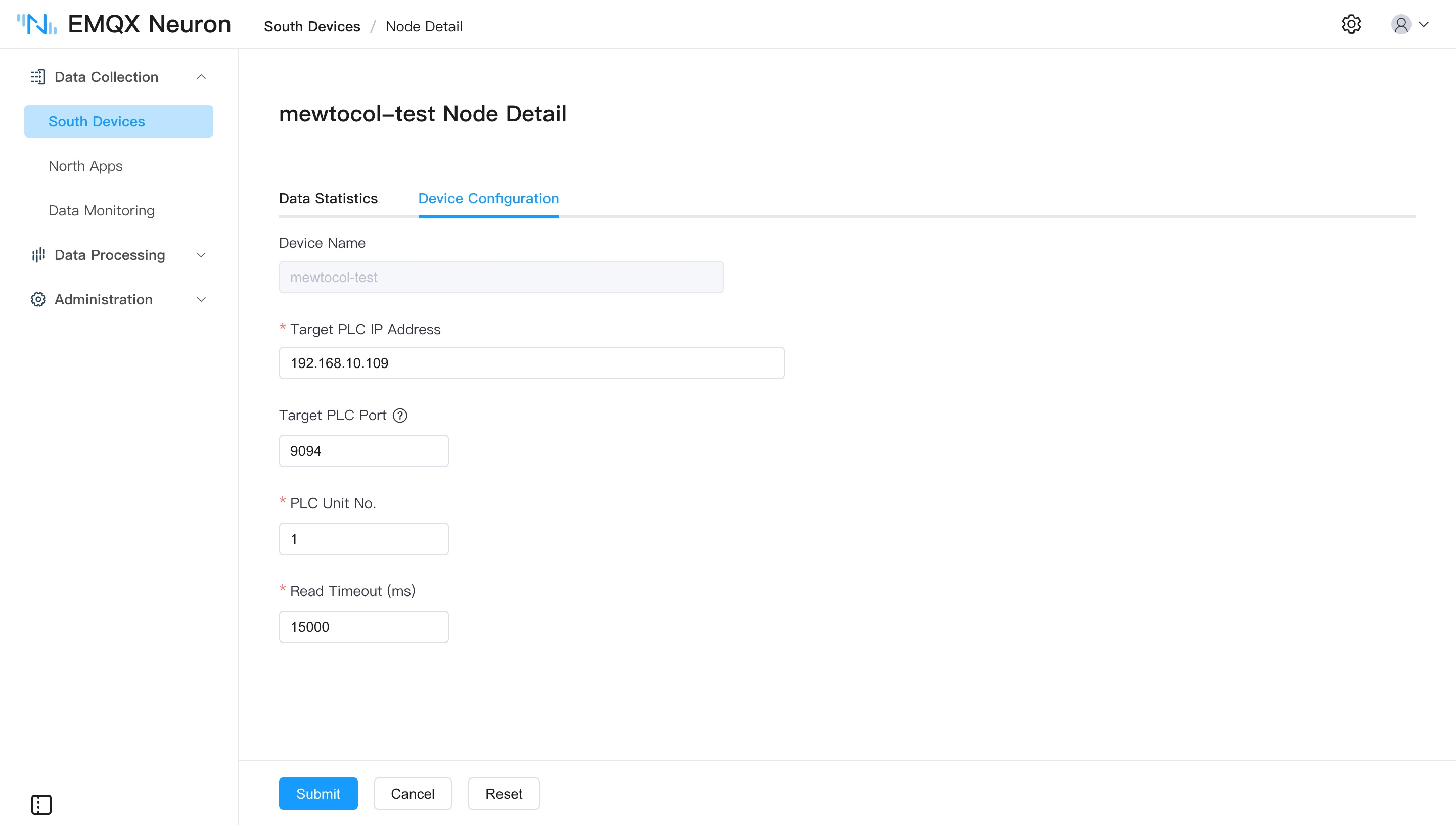The image size is (1456, 825).
Task: Show the Target PLC Port help tooltip icon
Action: coord(400,416)
